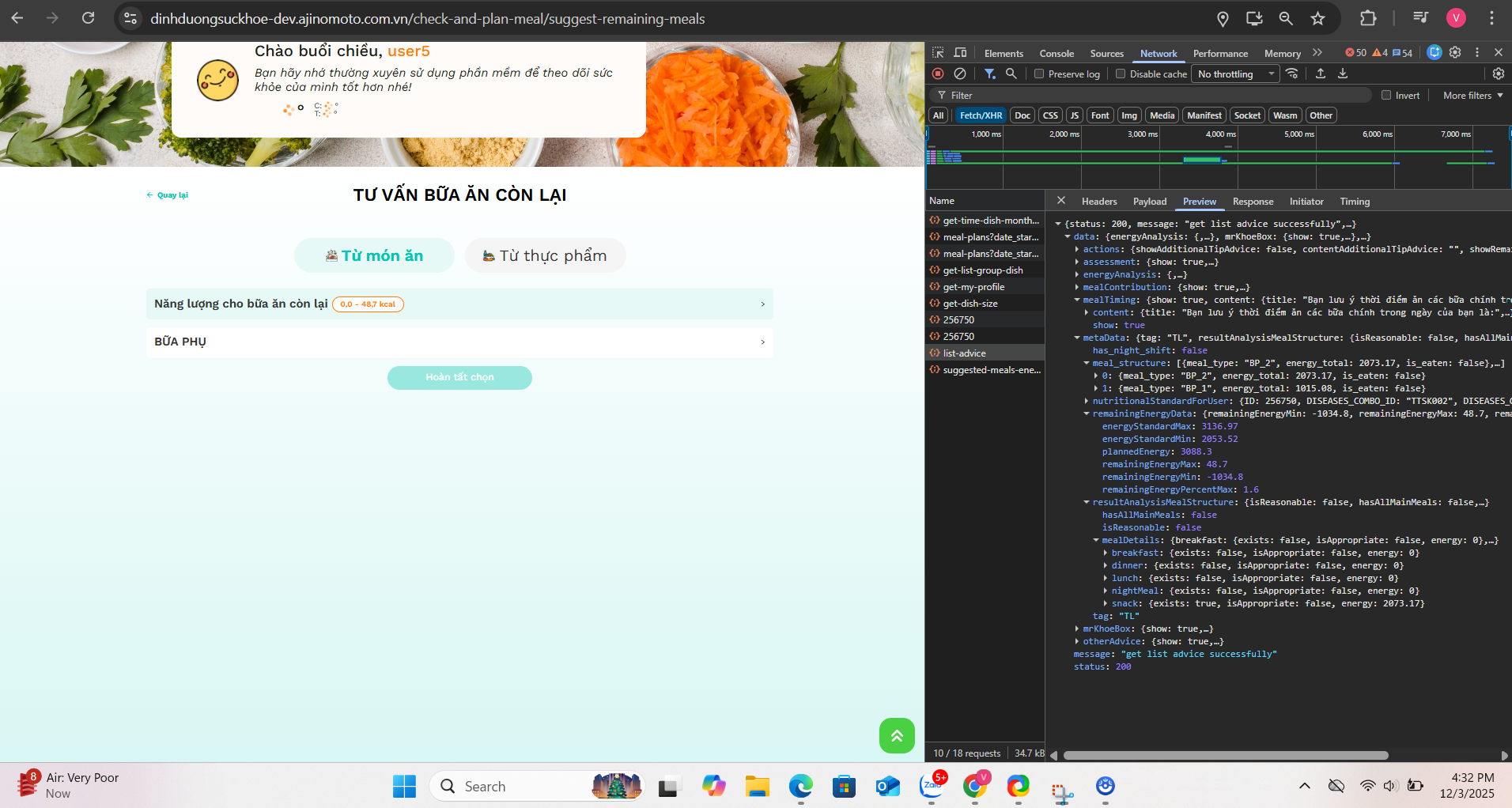The width and height of the screenshot is (1512, 808).
Task: Click the green scroll-to-top button
Action: (x=897, y=736)
